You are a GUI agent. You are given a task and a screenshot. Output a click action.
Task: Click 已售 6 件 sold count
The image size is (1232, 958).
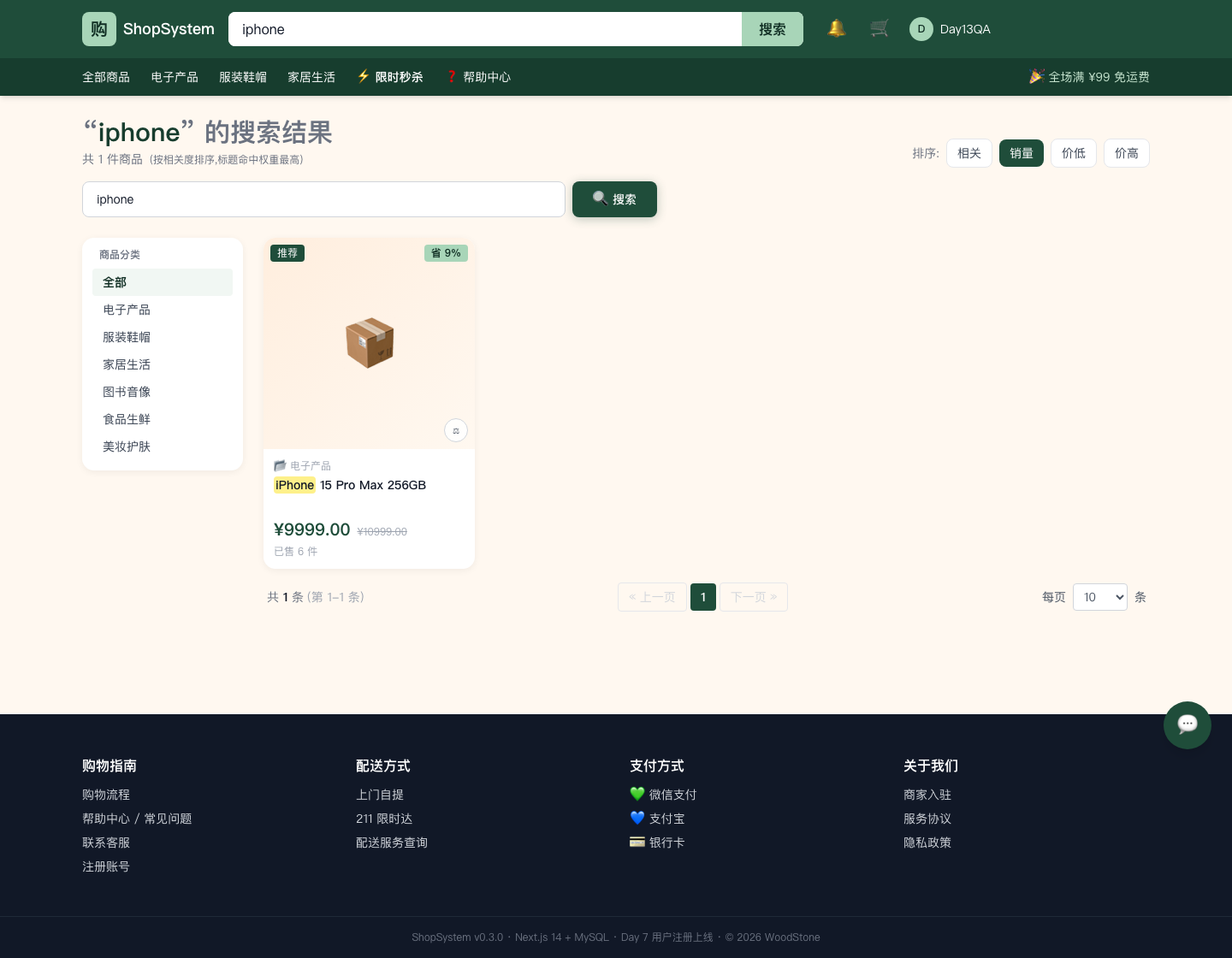coord(295,552)
